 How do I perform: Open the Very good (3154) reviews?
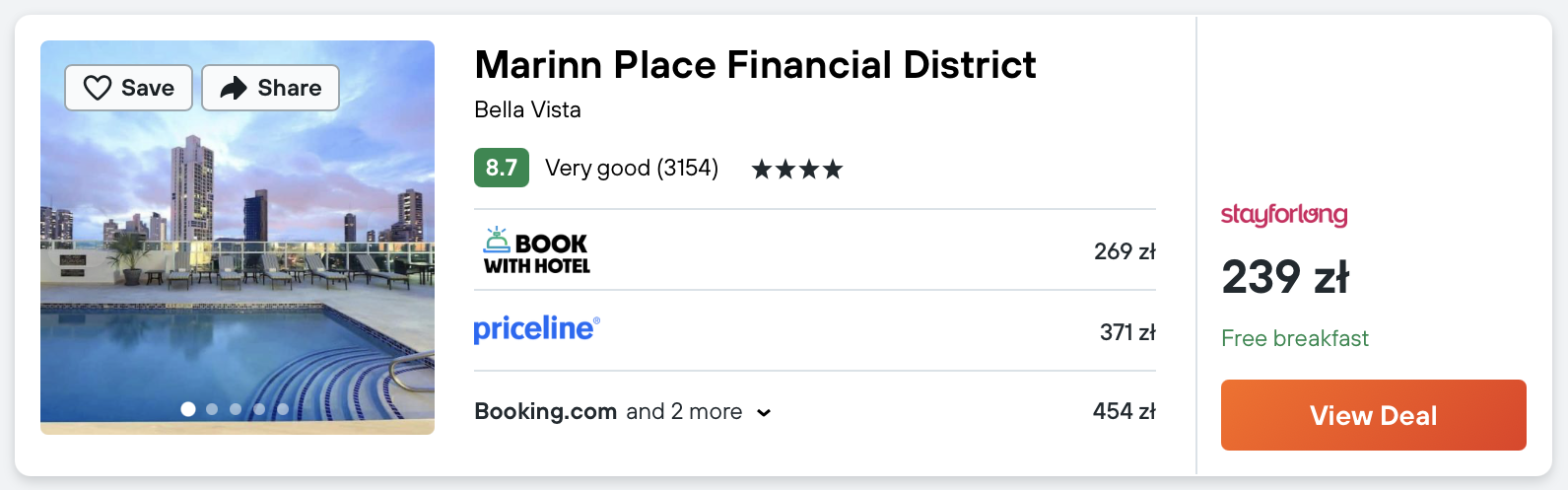(631, 169)
